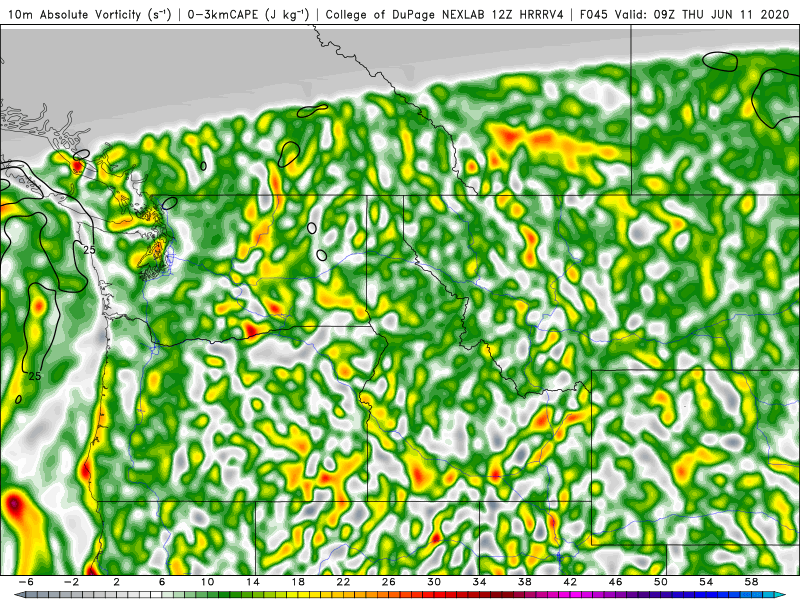
Task: Click the "2" color scale label
Action: [116, 582]
